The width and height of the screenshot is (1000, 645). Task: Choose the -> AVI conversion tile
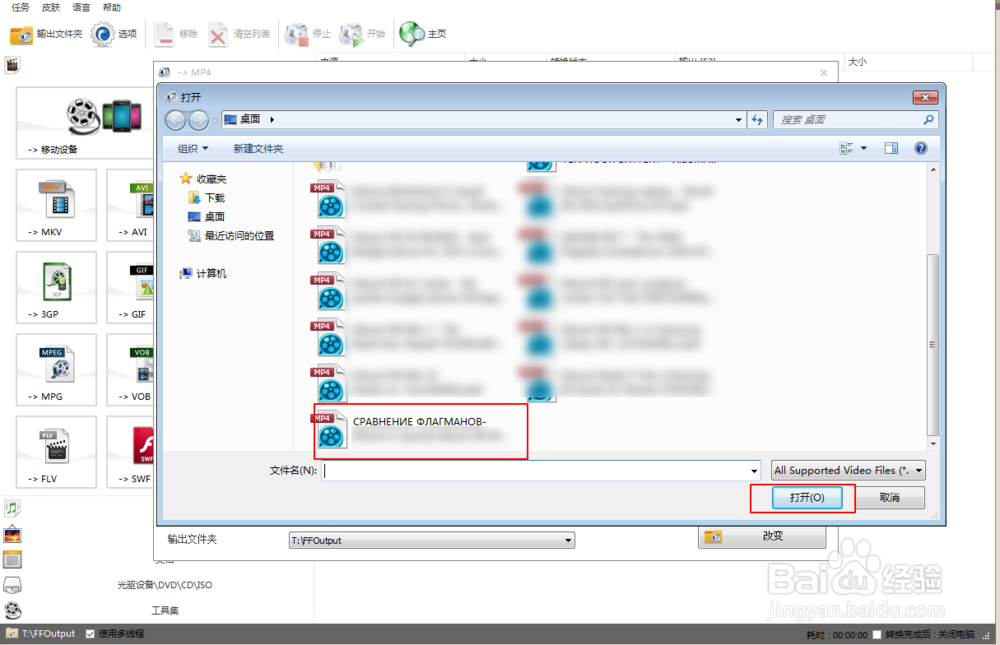coord(131,205)
